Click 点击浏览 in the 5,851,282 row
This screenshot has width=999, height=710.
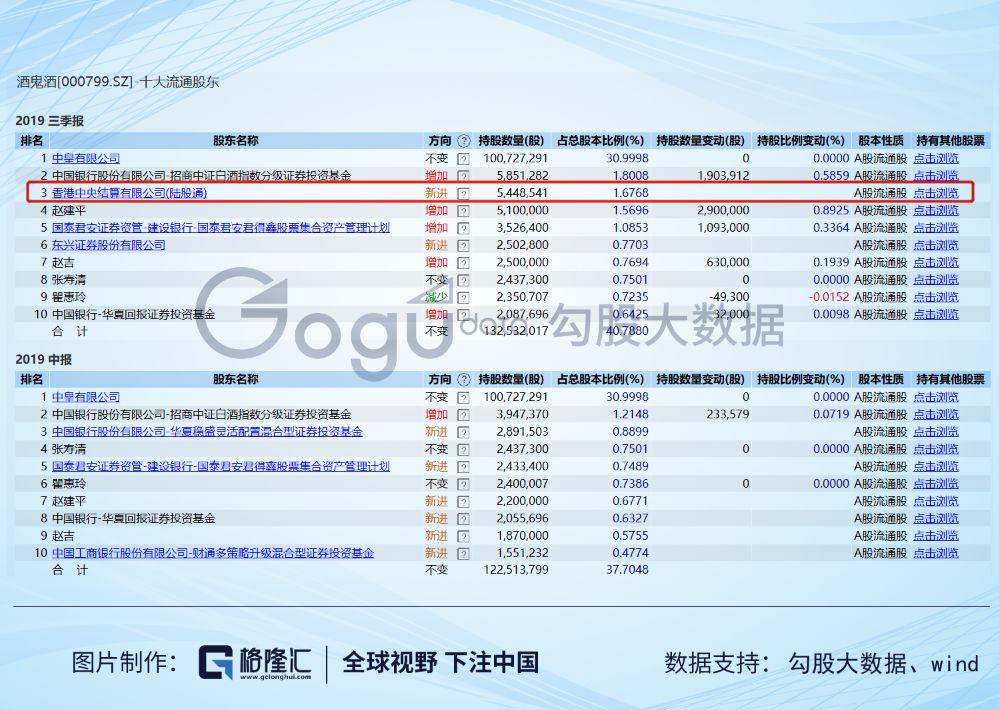(x=936, y=175)
